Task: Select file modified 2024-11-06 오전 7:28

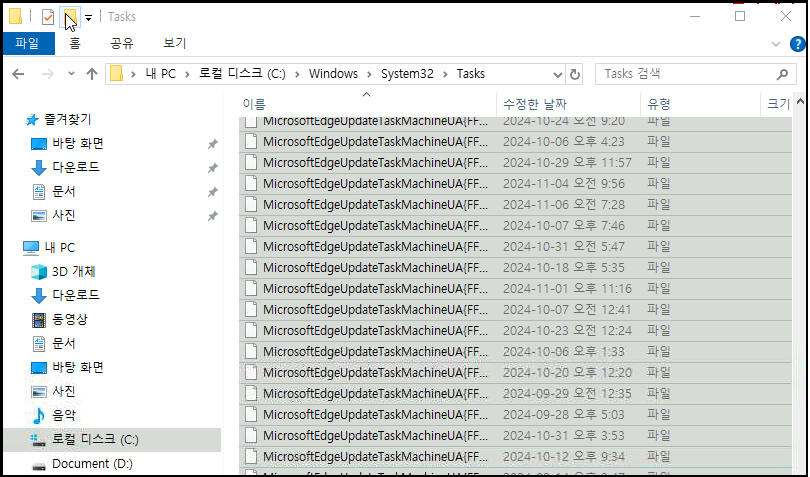Action: (516, 205)
